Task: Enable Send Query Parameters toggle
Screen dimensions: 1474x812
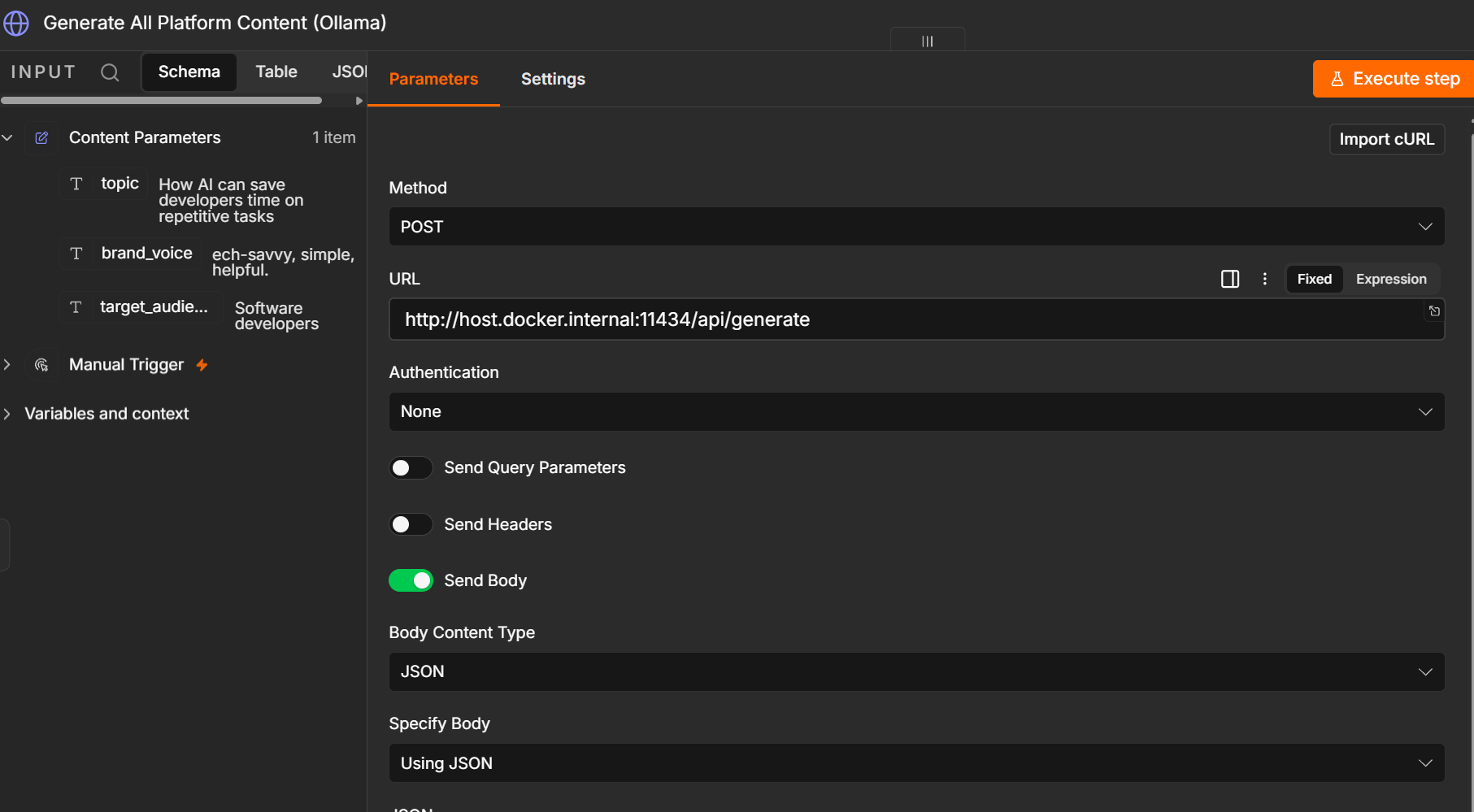Action: pos(411,468)
